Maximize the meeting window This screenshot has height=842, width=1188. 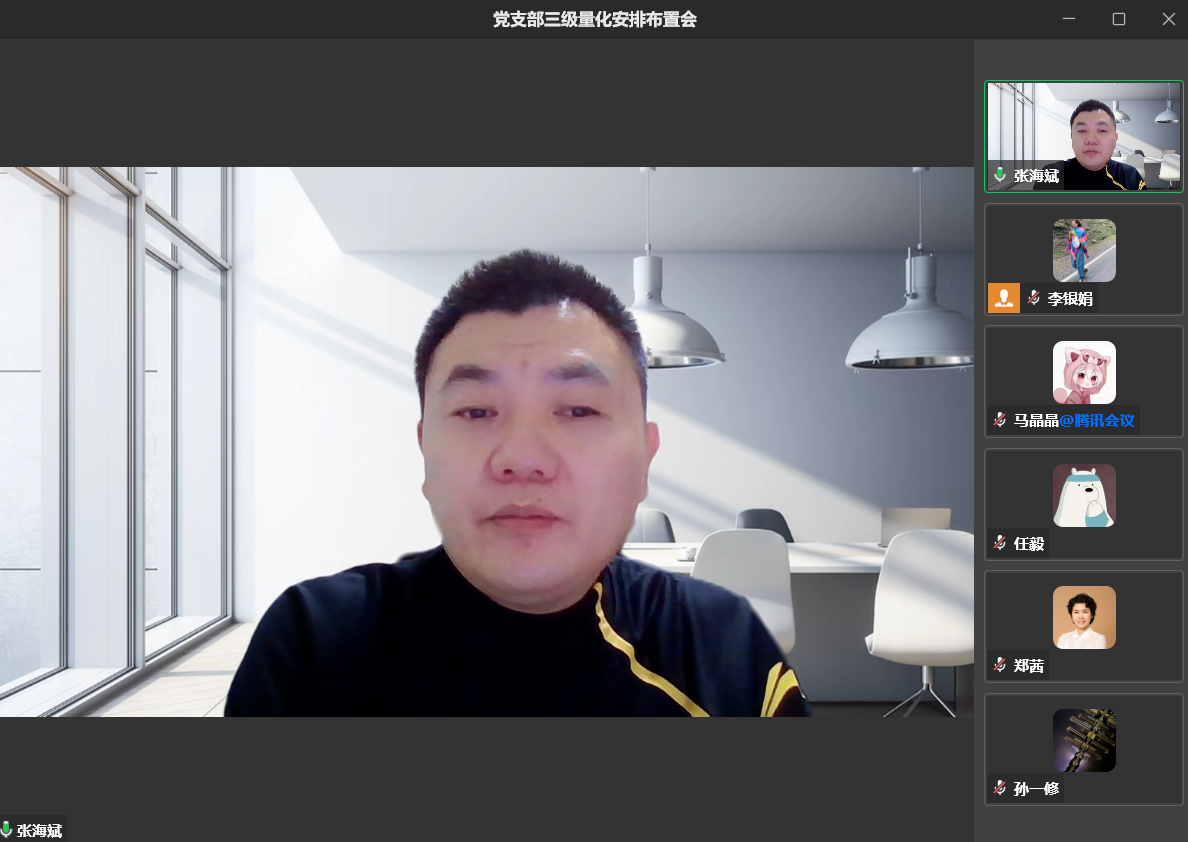click(x=1119, y=19)
